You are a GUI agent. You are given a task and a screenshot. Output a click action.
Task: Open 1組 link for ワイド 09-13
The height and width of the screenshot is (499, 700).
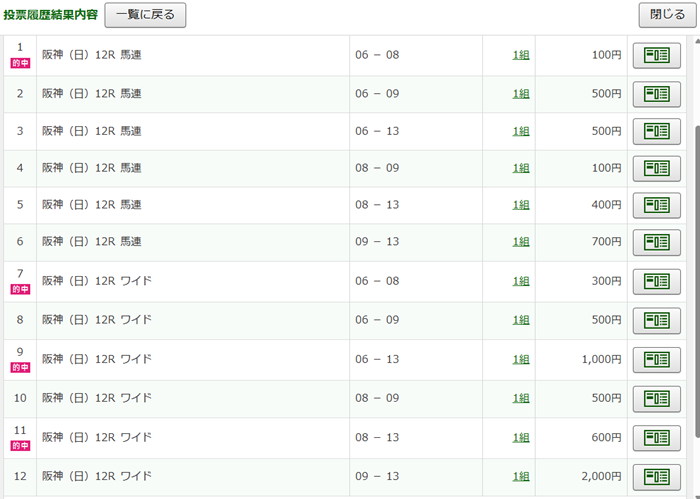[521, 476]
